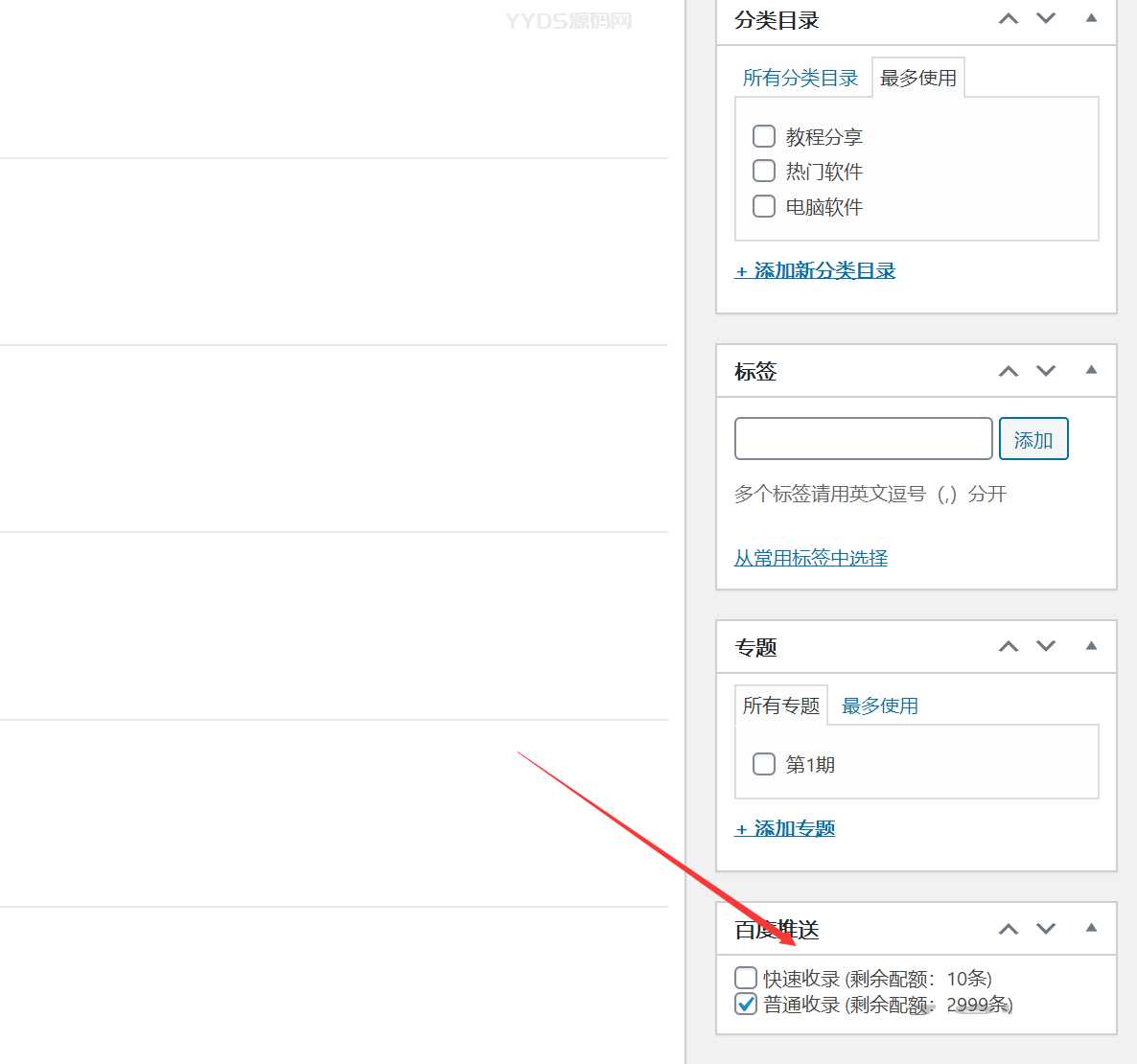
Task: Switch to 最多使用 tab in 专题
Action: [x=879, y=706]
